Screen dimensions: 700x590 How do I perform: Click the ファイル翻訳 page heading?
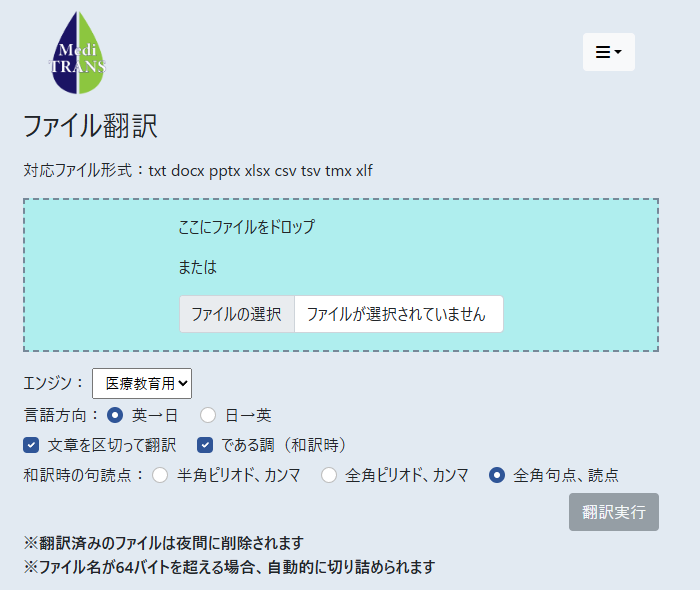click(x=90, y=126)
